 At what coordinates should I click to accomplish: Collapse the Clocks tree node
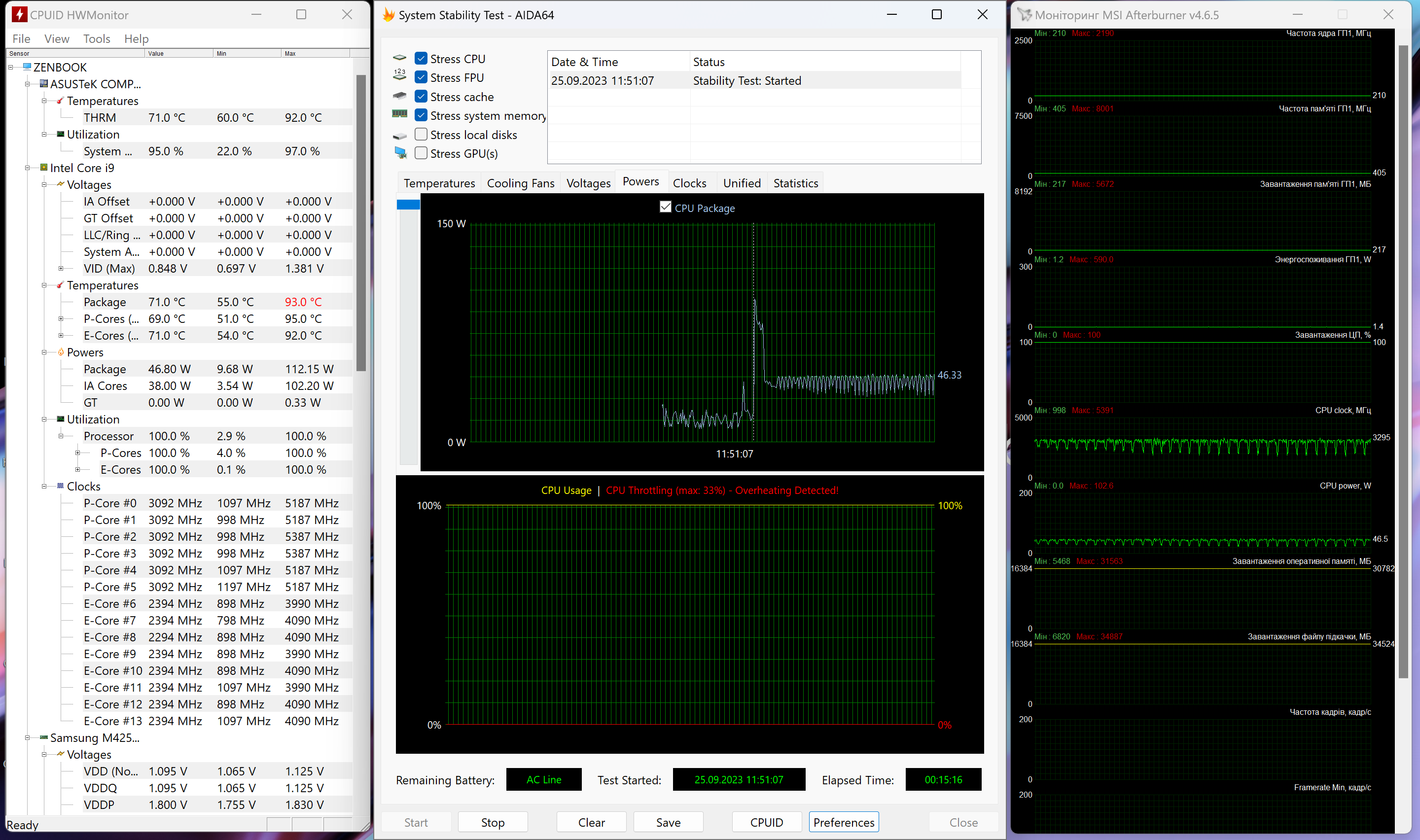point(44,486)
